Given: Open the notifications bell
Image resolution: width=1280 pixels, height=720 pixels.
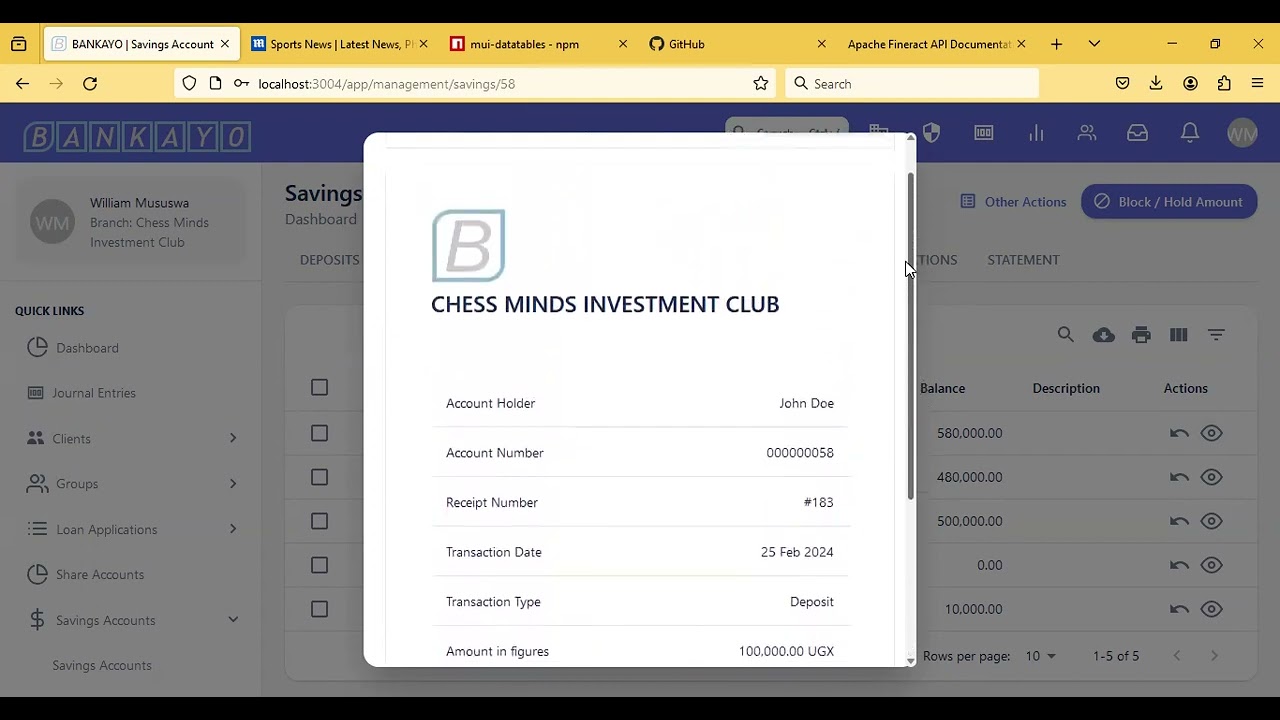Looking at the screenshot, I should 1190,133.
